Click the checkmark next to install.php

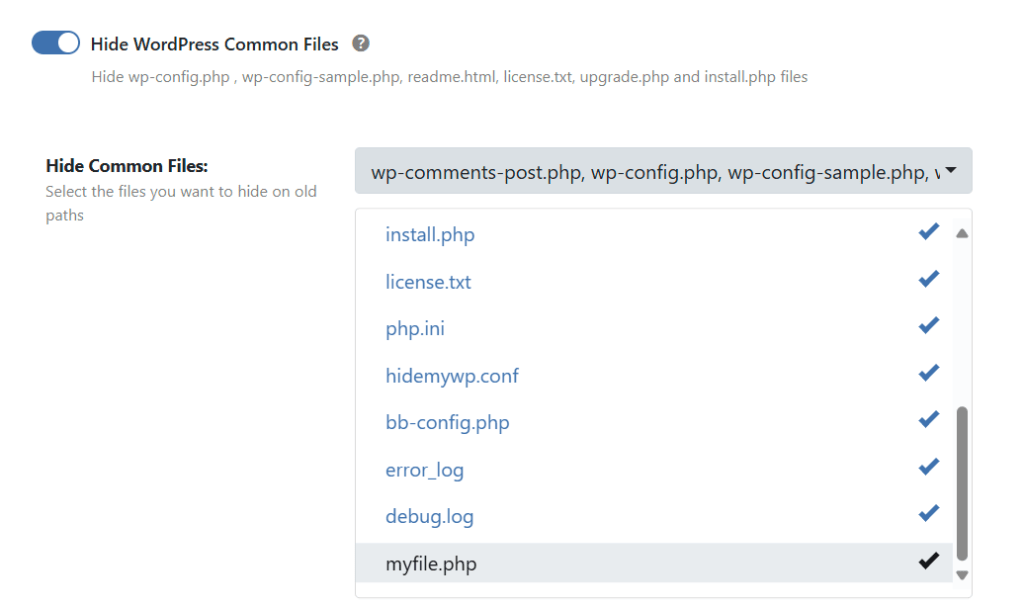[927, 231]
